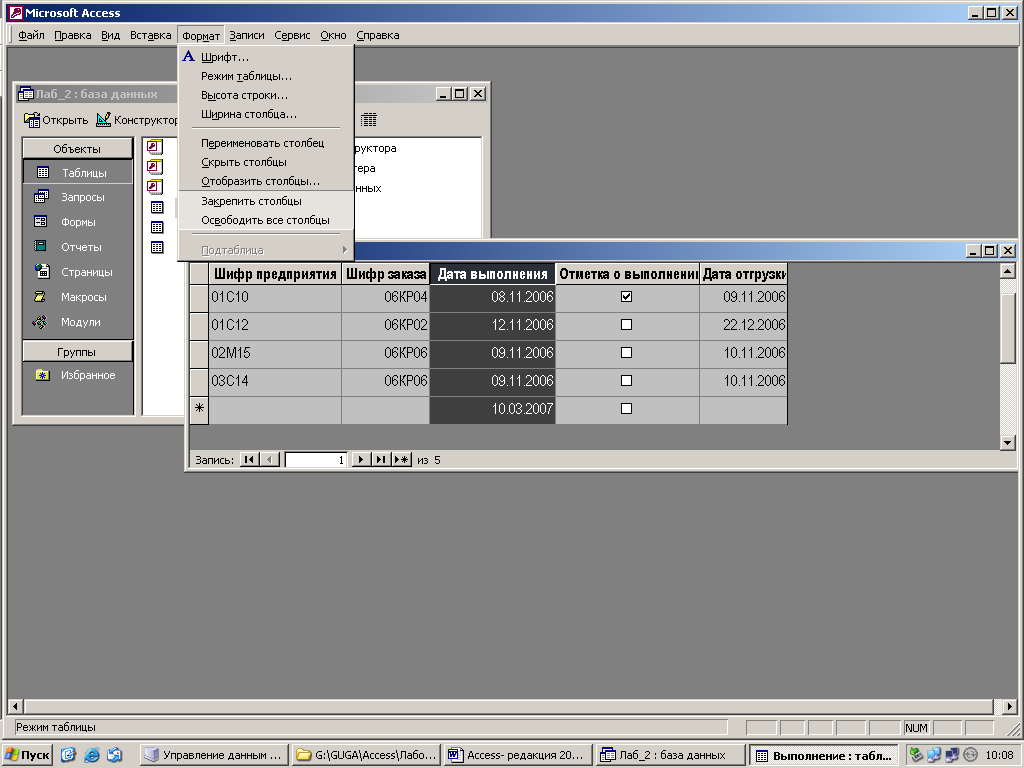Click Конструктор in database window toolbar

tap(137, 120)
